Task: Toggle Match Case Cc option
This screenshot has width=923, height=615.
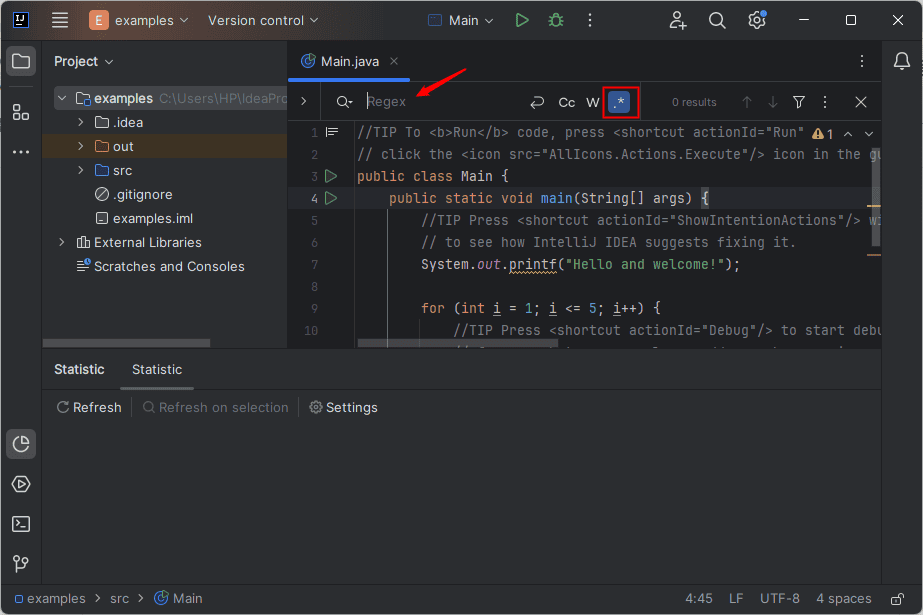Action: pos(566,102)
